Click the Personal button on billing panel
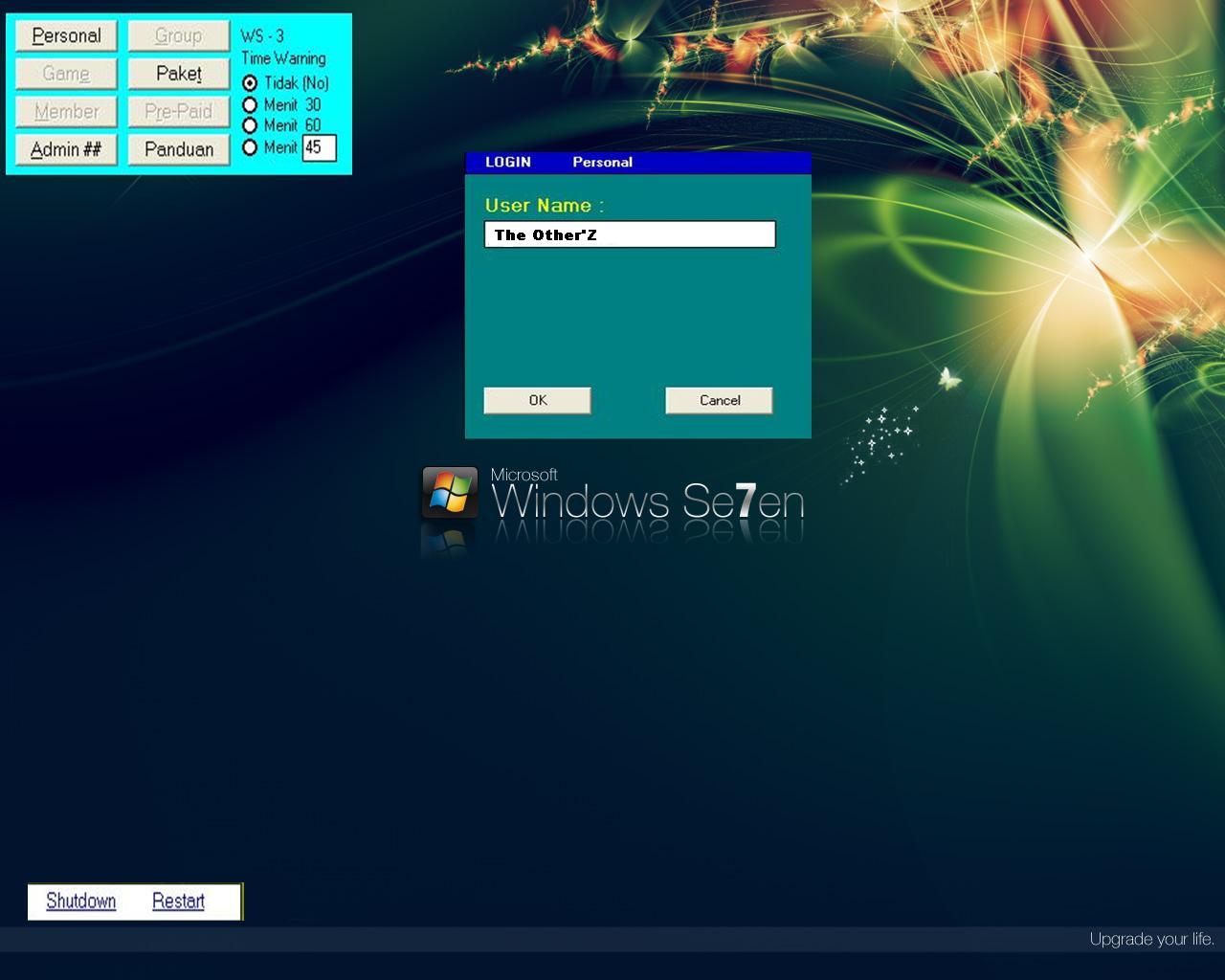 tap(65, 35)
